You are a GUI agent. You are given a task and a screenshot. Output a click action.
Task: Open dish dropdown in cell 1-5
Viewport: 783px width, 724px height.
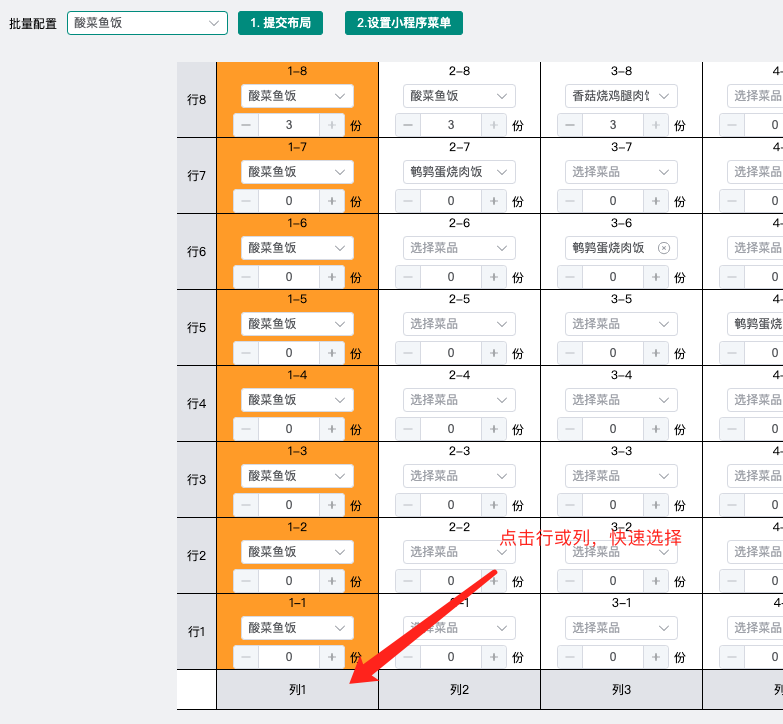(x=297, y=324)
